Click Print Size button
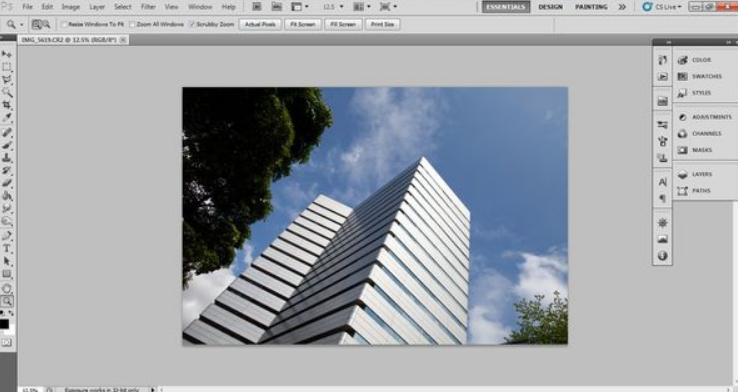This screenshot has height=392, width=738. click(382, 24)
